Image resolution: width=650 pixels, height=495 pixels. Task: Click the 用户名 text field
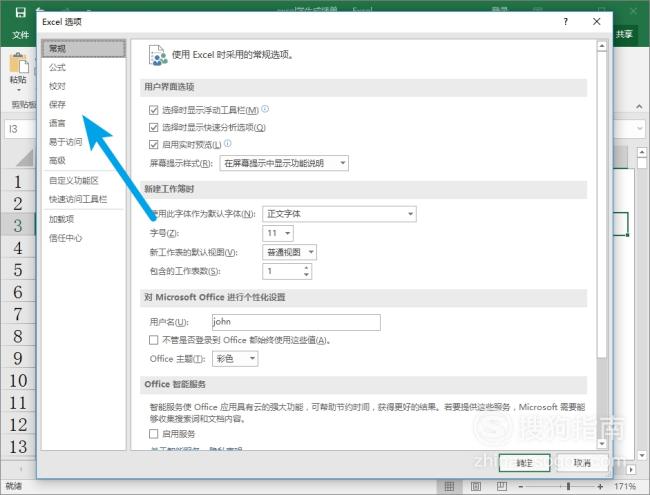click(x=296, y=322)
